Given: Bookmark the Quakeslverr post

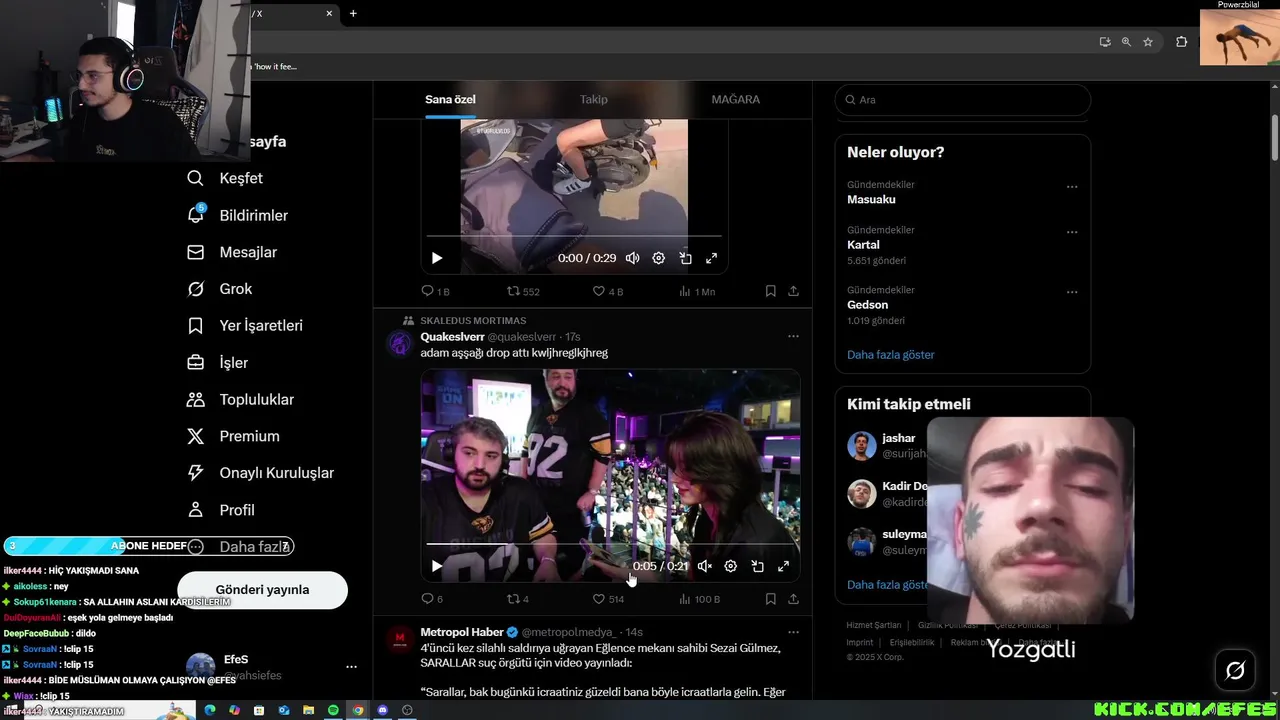Looking at the screenshot, I should pyautogui.click(x=770, y=599).
